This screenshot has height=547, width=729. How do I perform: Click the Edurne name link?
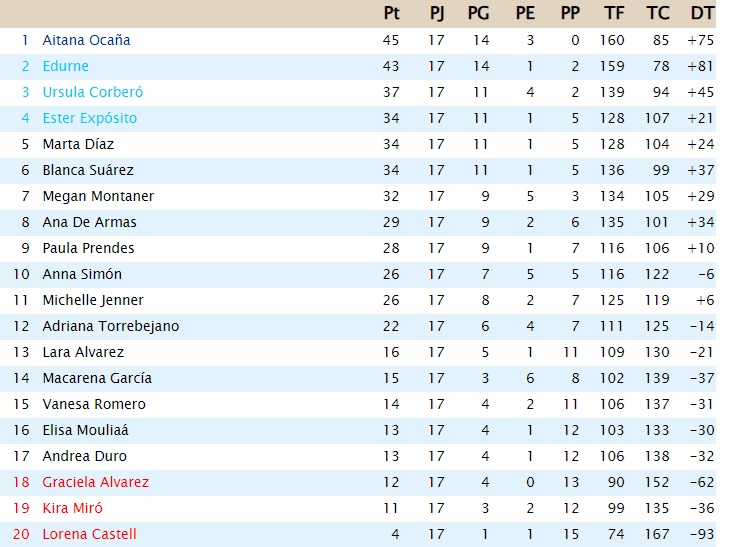pyautogui.click(x=65, y=66)
